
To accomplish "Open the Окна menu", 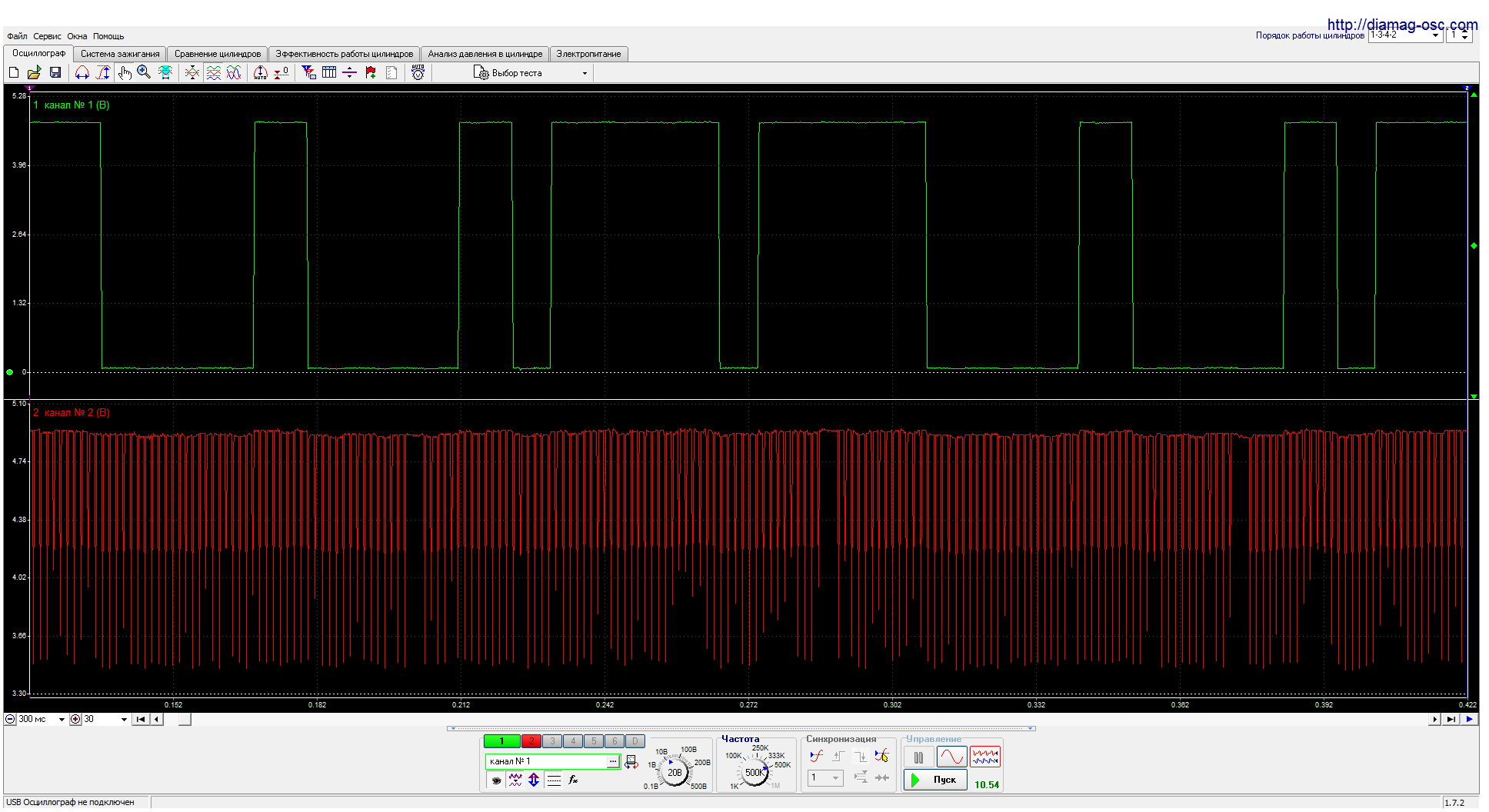I will 77,36.
